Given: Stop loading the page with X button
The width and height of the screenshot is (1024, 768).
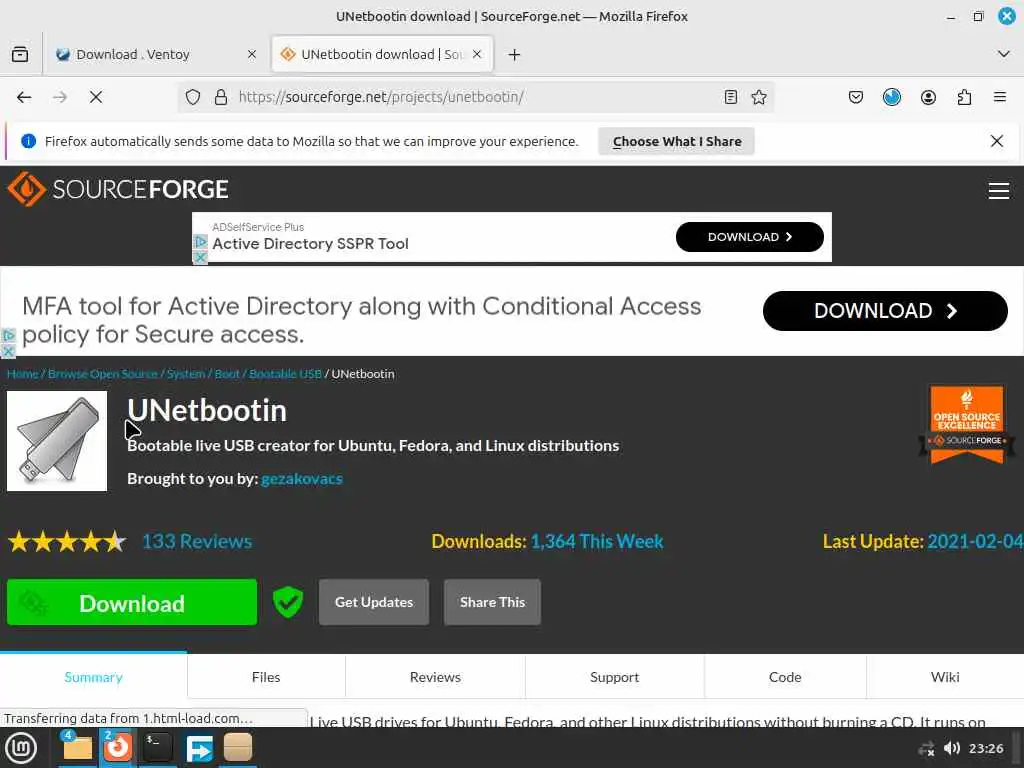Looking at the screenshot, I should [96, 97].
